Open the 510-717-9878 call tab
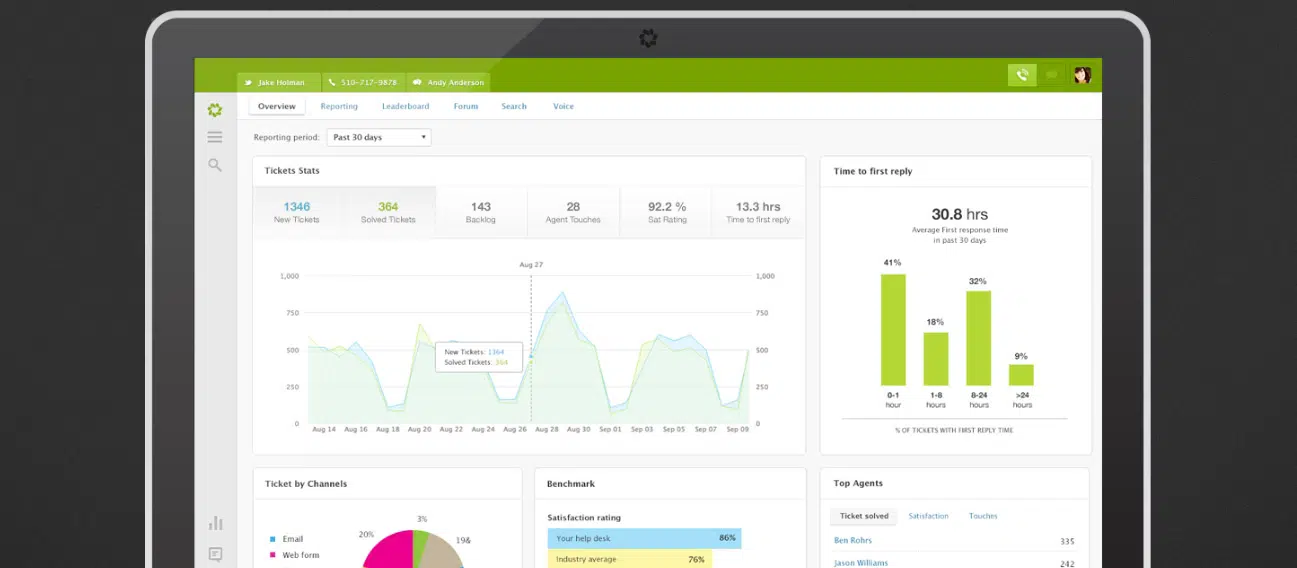1297x568 pixels. [x=362, y=82]
